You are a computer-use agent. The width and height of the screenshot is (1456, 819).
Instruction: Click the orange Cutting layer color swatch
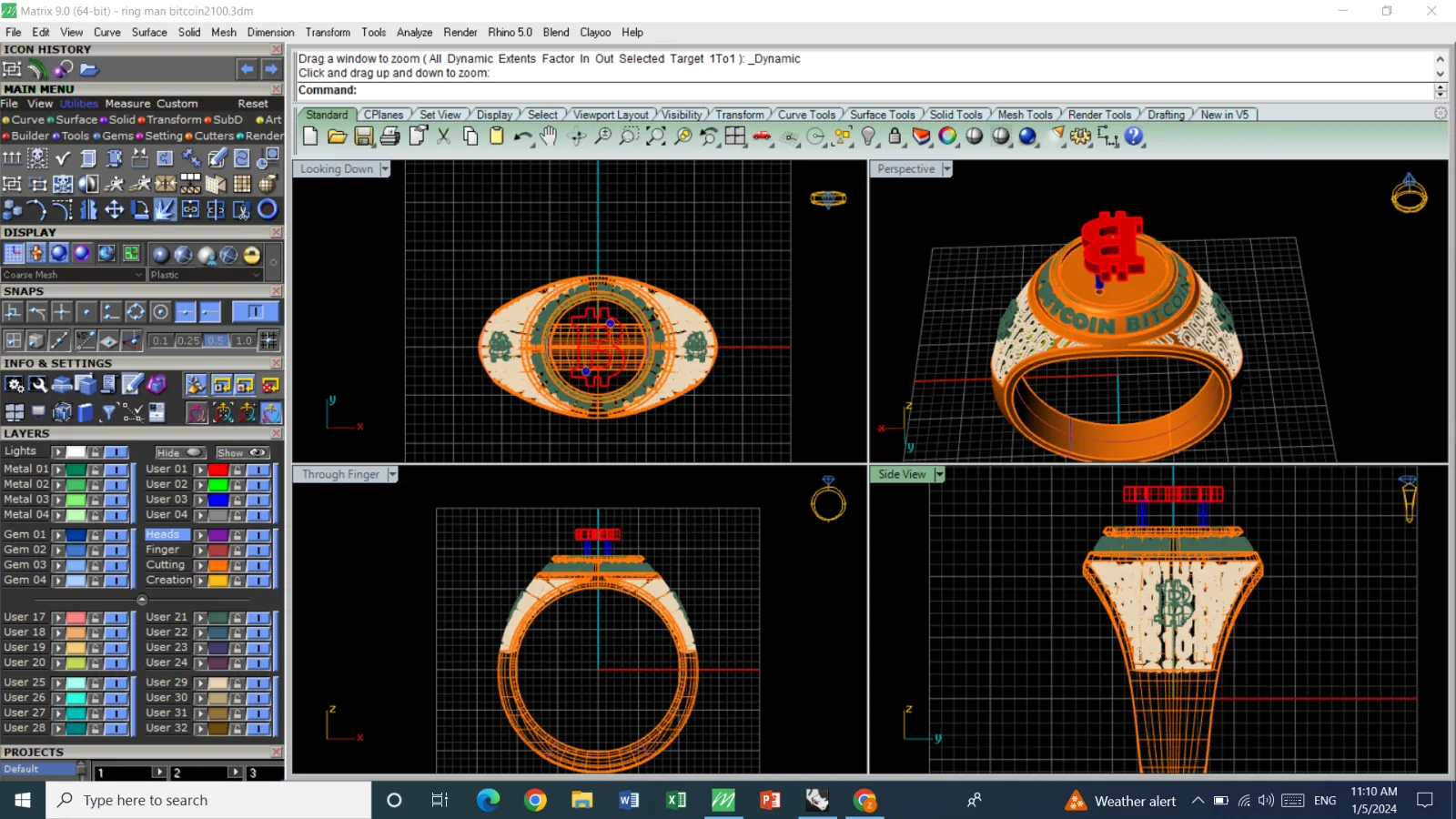click(x=217, y=565)
